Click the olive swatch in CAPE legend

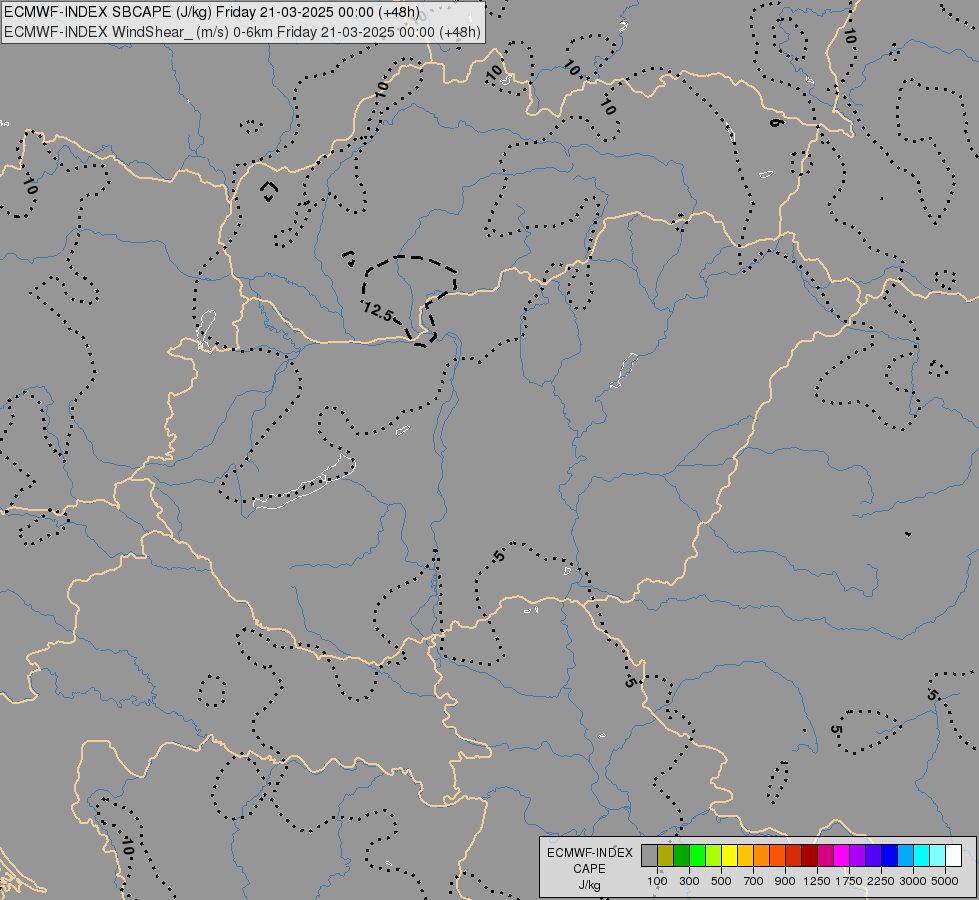coord(666,855)
